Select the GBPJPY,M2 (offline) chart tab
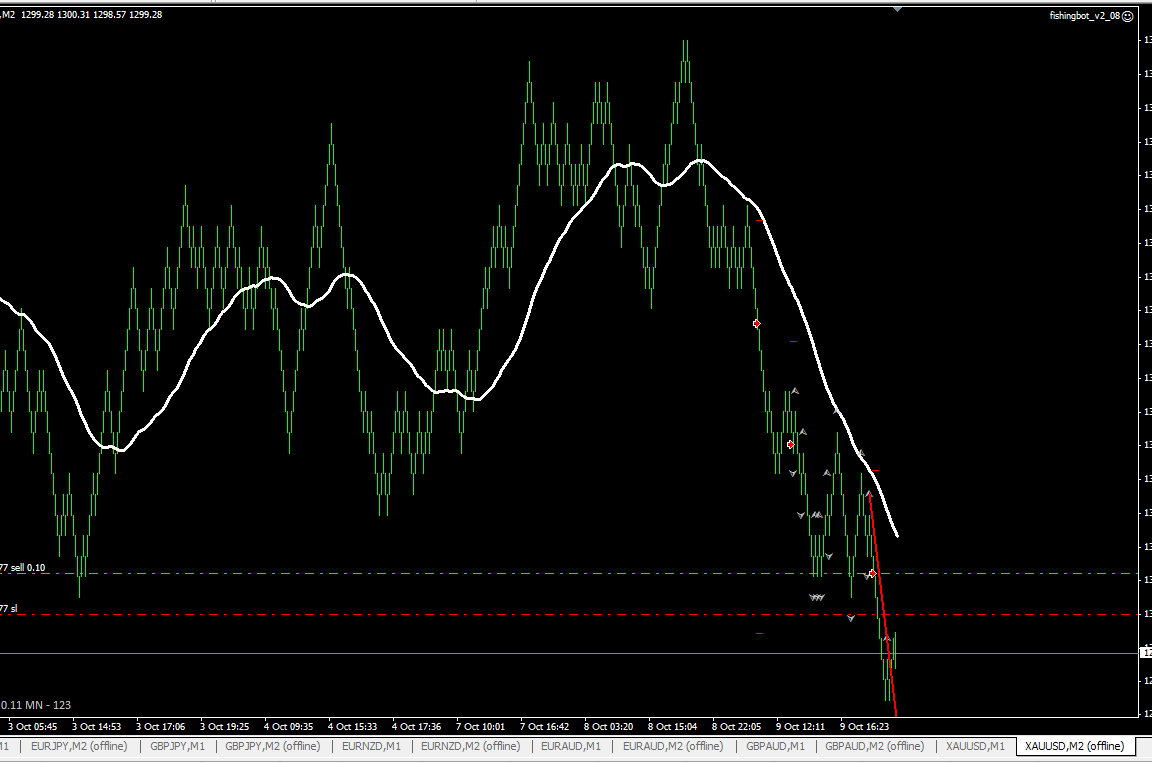Viewport: 1152px width, 763px height. pyautogui.click(x=273, y=746)
